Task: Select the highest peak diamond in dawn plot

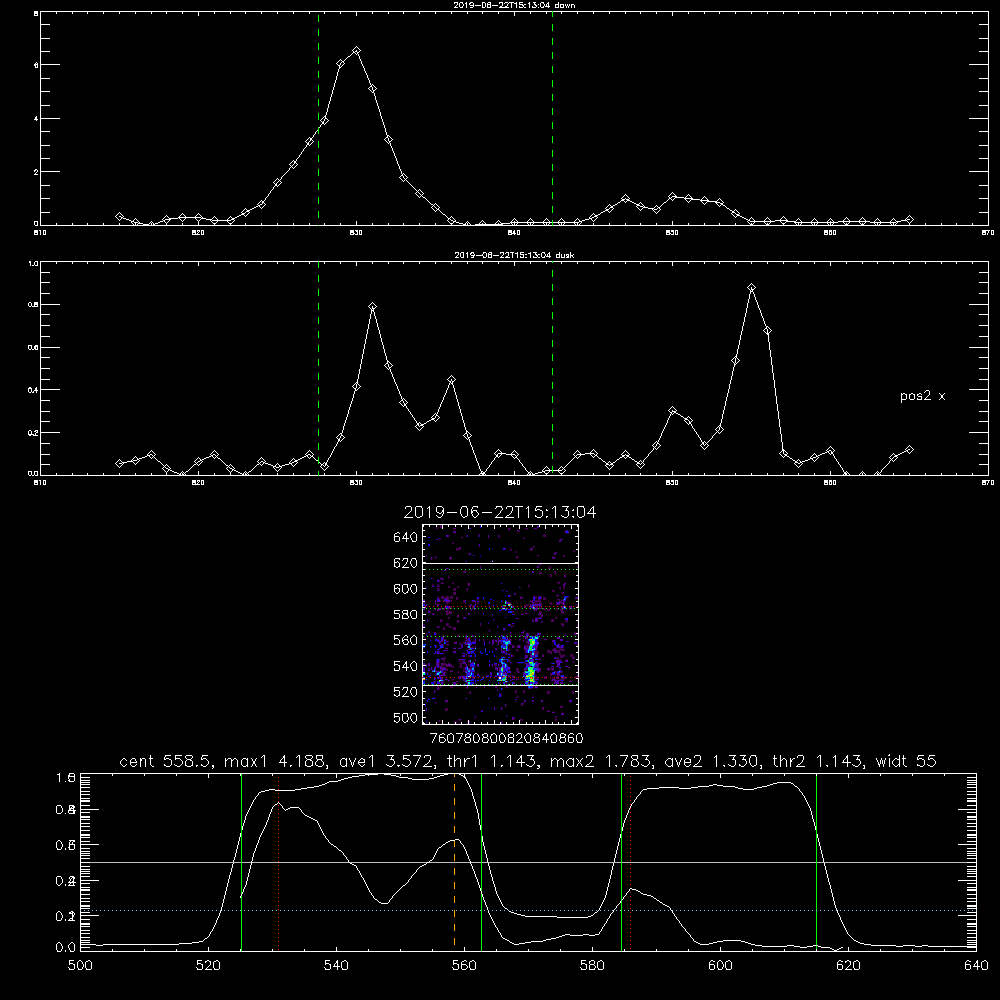Action: click(x=357, y=50)
